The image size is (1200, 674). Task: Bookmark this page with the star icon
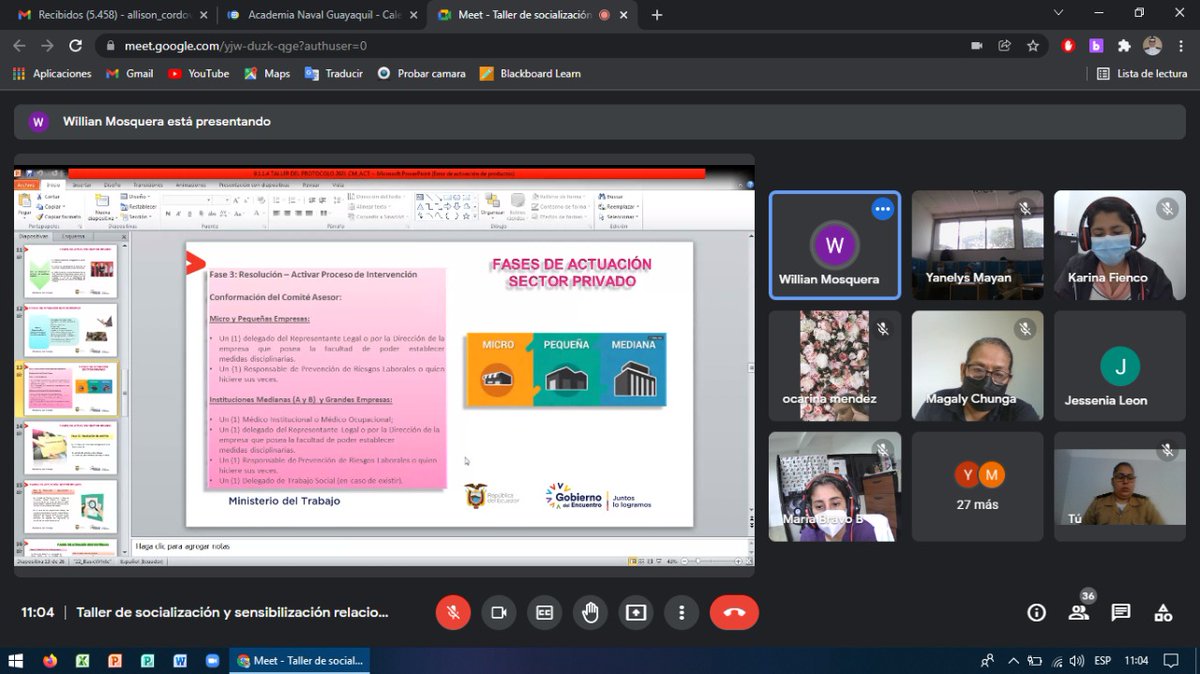click(x=1033, y=46)
